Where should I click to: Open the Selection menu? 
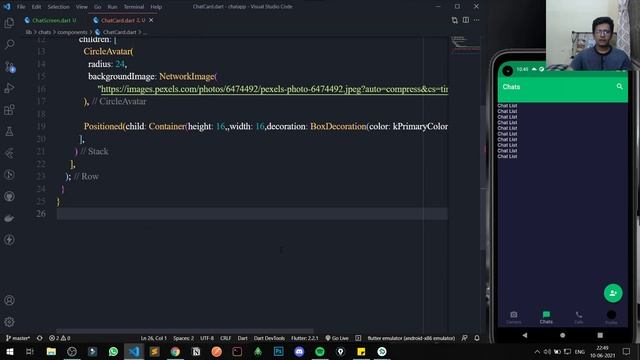click(x=58, y=7)
